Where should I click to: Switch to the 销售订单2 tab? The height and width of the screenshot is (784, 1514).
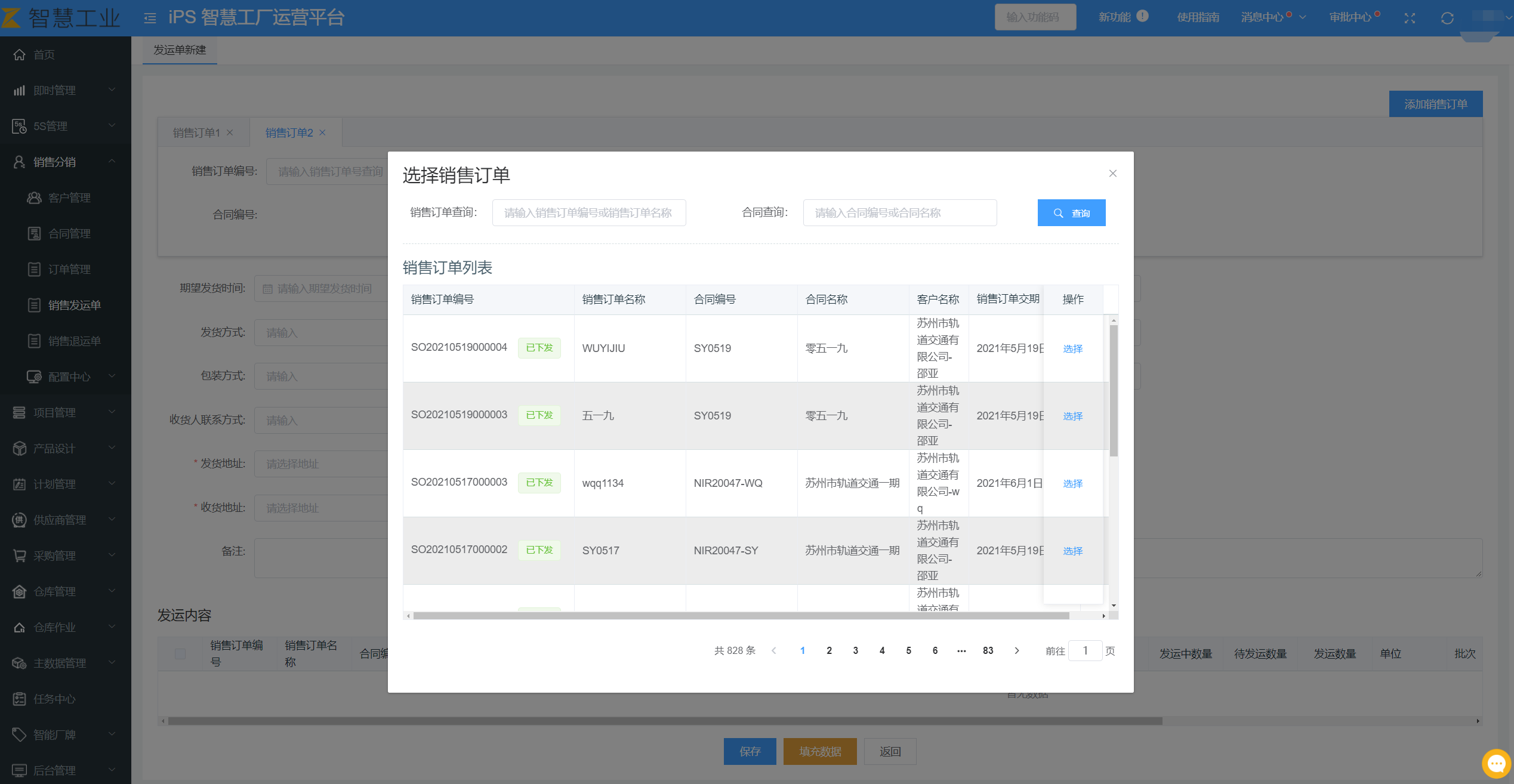tap(289, 133)
